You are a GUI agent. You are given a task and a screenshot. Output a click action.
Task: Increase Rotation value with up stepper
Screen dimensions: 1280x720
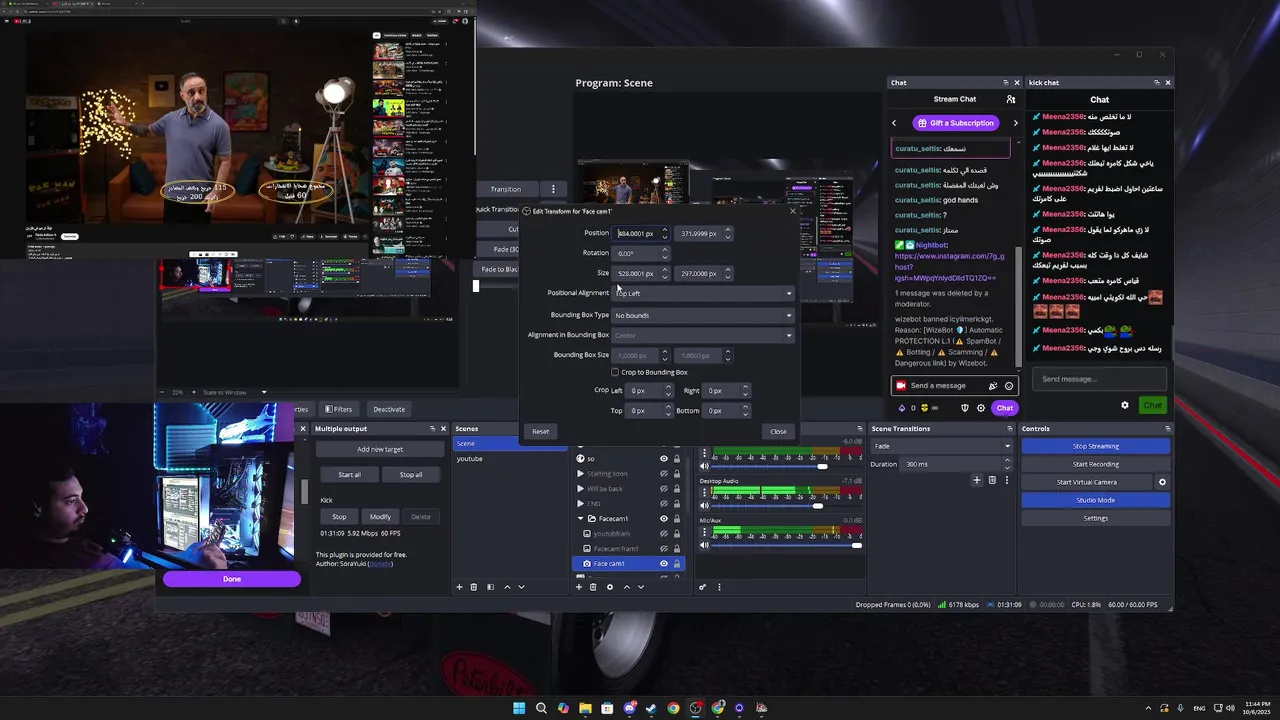664,250
